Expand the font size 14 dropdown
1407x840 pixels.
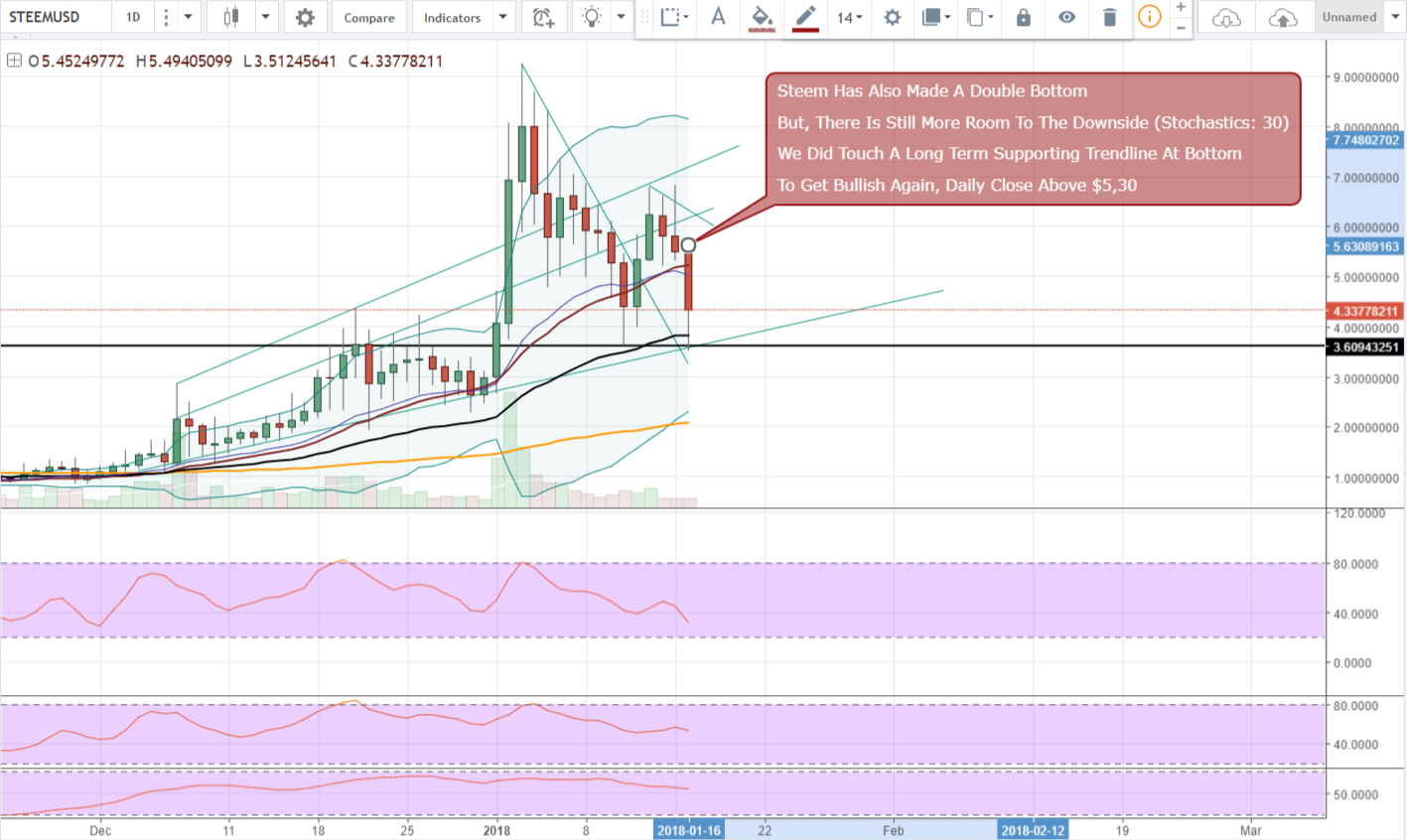[849, 17]
